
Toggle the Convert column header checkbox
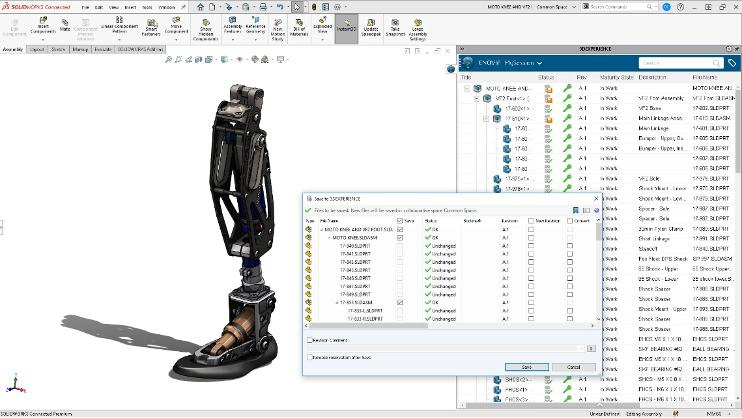point(570,221)
